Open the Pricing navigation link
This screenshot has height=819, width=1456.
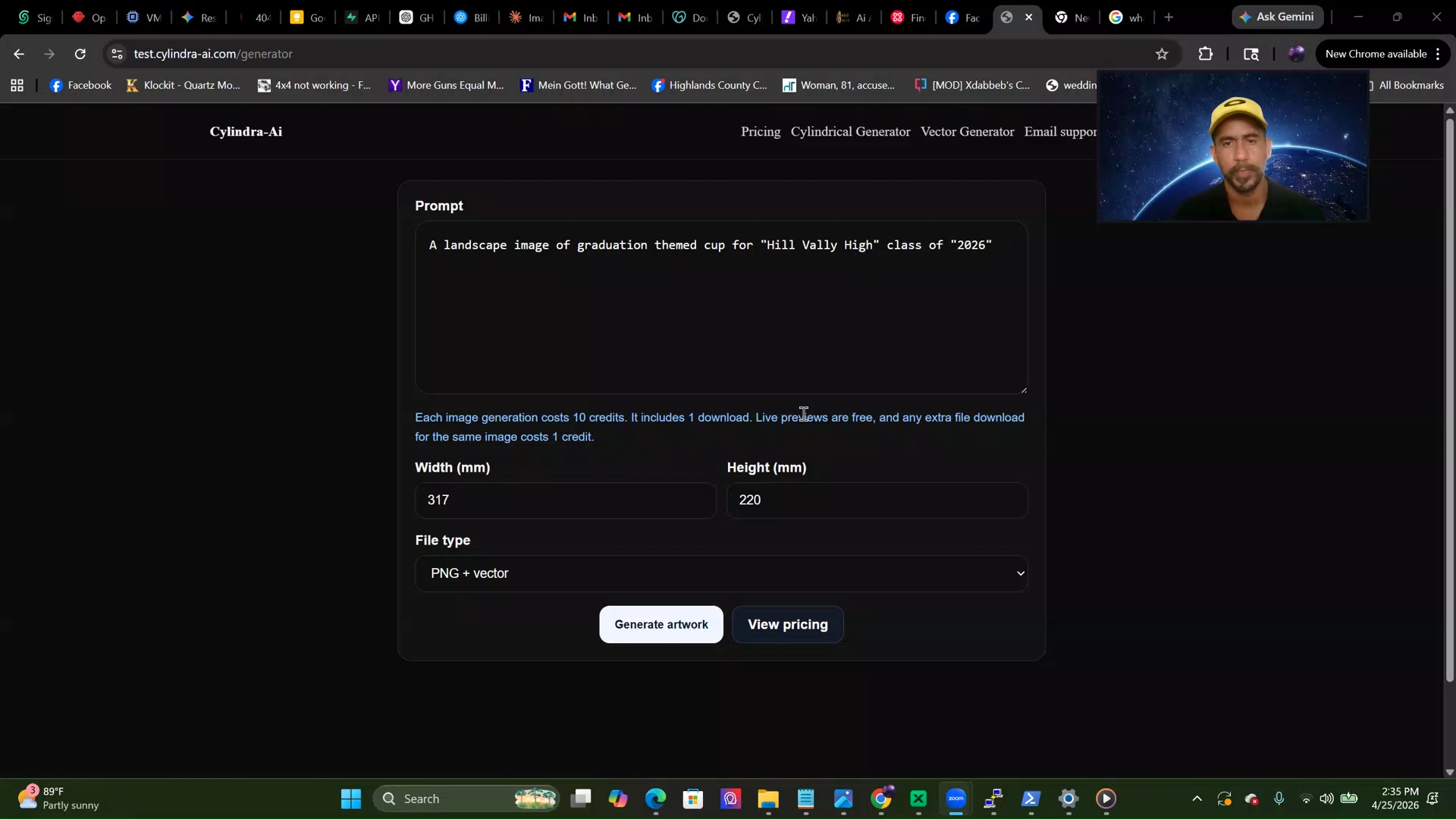(760, 131)
